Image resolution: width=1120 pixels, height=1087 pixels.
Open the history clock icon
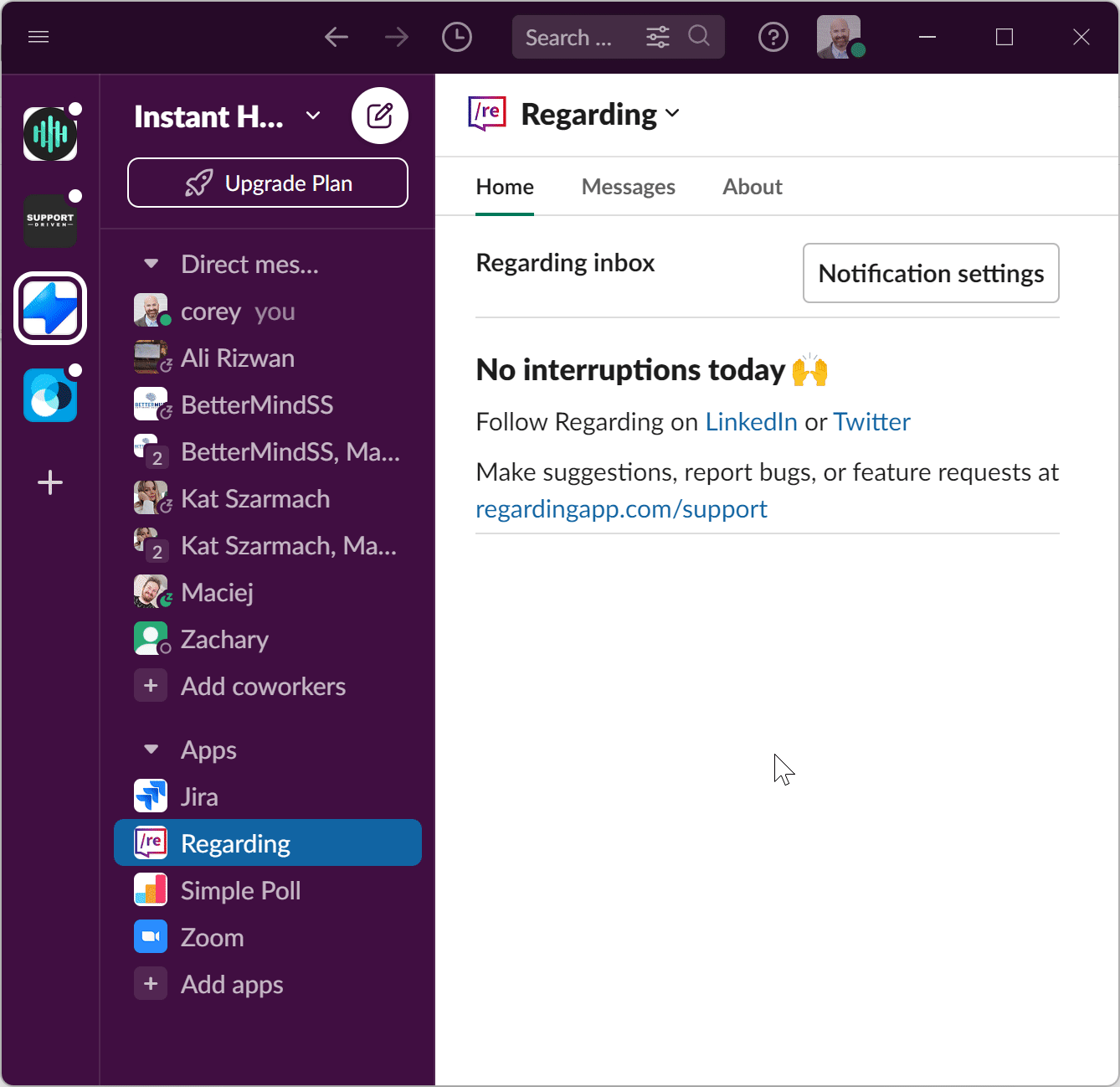coord(457,37)
